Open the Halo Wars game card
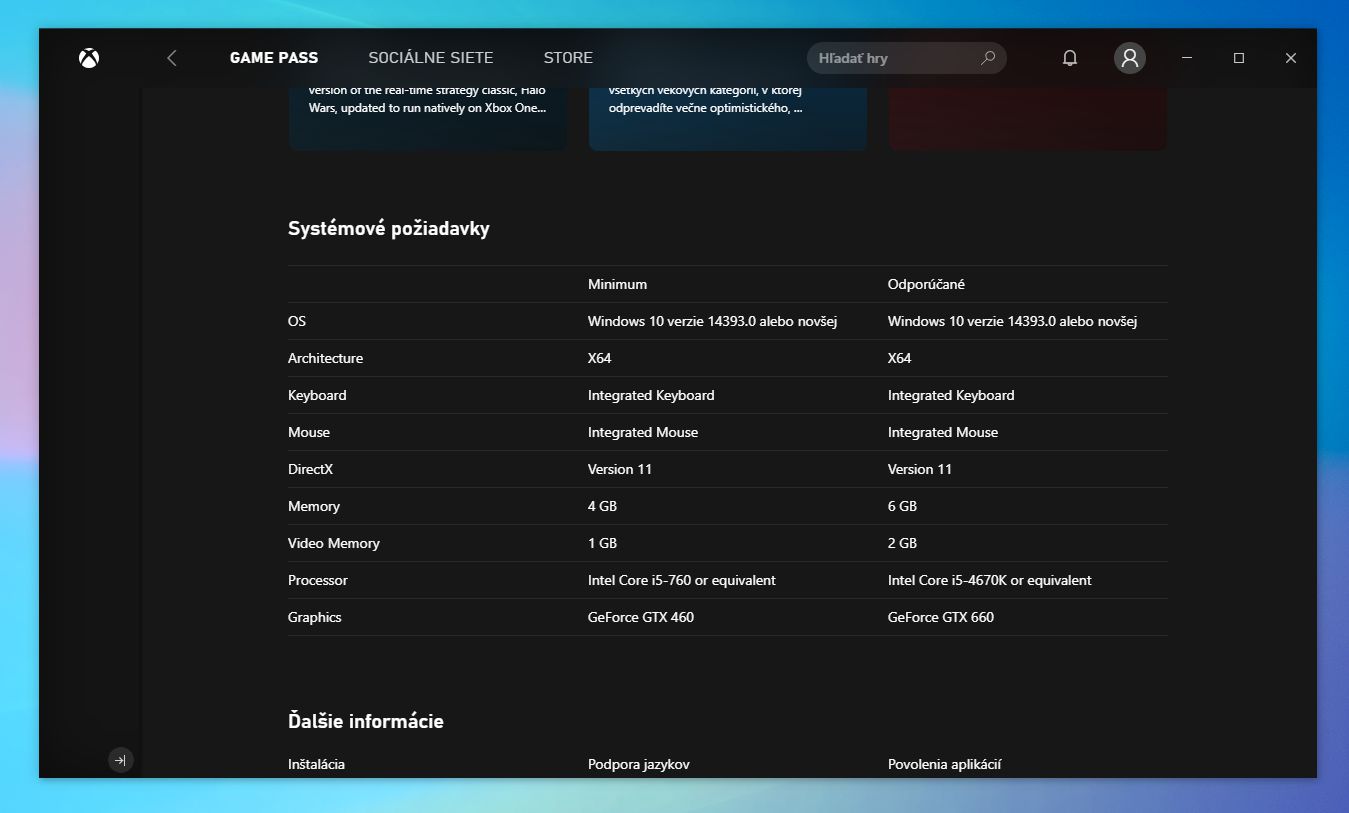The image size is (1349, 813). pyautogui.click(x=428, y=119)
